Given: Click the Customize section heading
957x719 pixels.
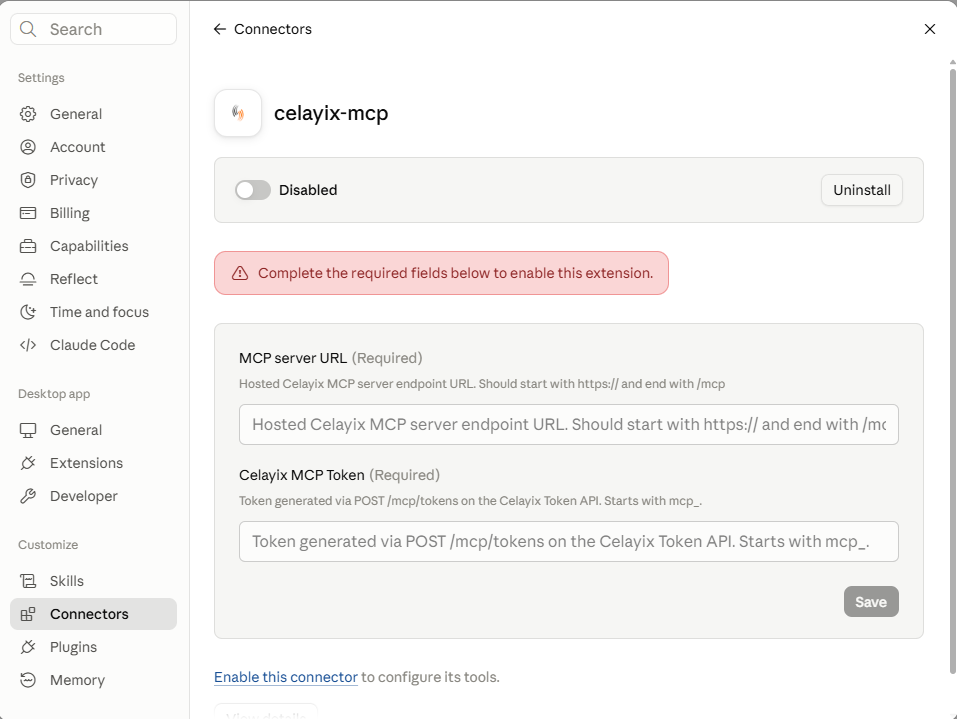Looking at the screenshot, I should pyautogui.click(x=48, y=544).
